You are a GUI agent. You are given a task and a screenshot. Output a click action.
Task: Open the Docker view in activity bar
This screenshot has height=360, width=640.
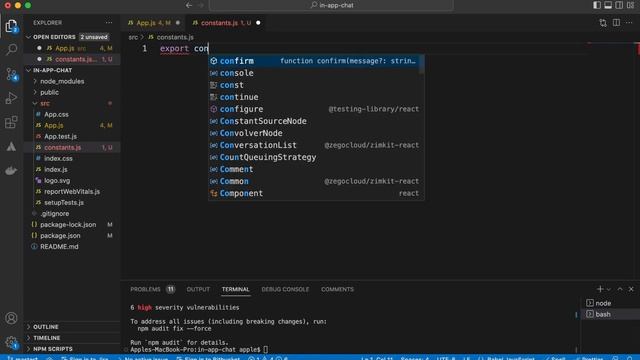(x=11, y=171)
